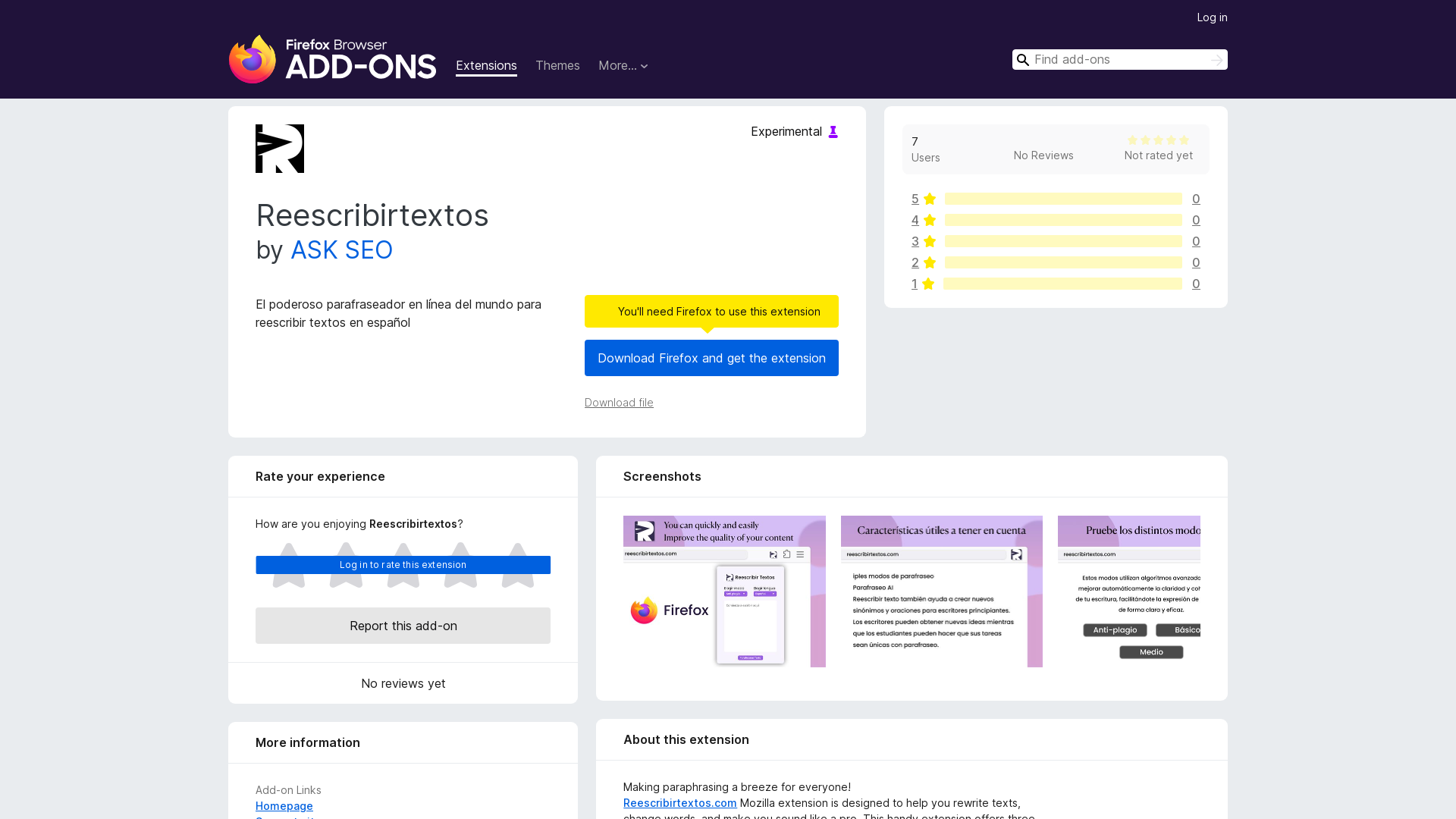Open second screenshot Características útiles
Image resolution: width=1456 pixels, height=819 pixels.
(942, 591)
